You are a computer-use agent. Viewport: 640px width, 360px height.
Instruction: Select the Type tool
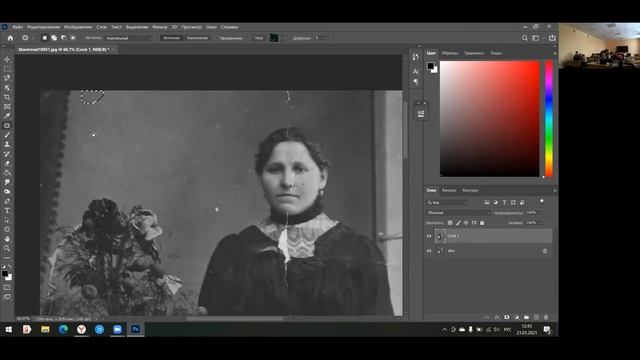pyautogui.click(x=7, y=210)
